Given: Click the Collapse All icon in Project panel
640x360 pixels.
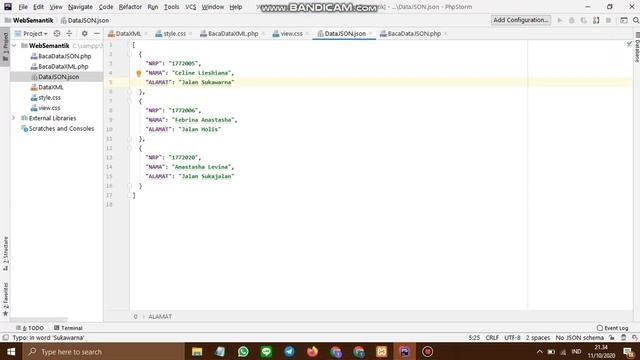Looking at the screenshot, I should point(69,33).
